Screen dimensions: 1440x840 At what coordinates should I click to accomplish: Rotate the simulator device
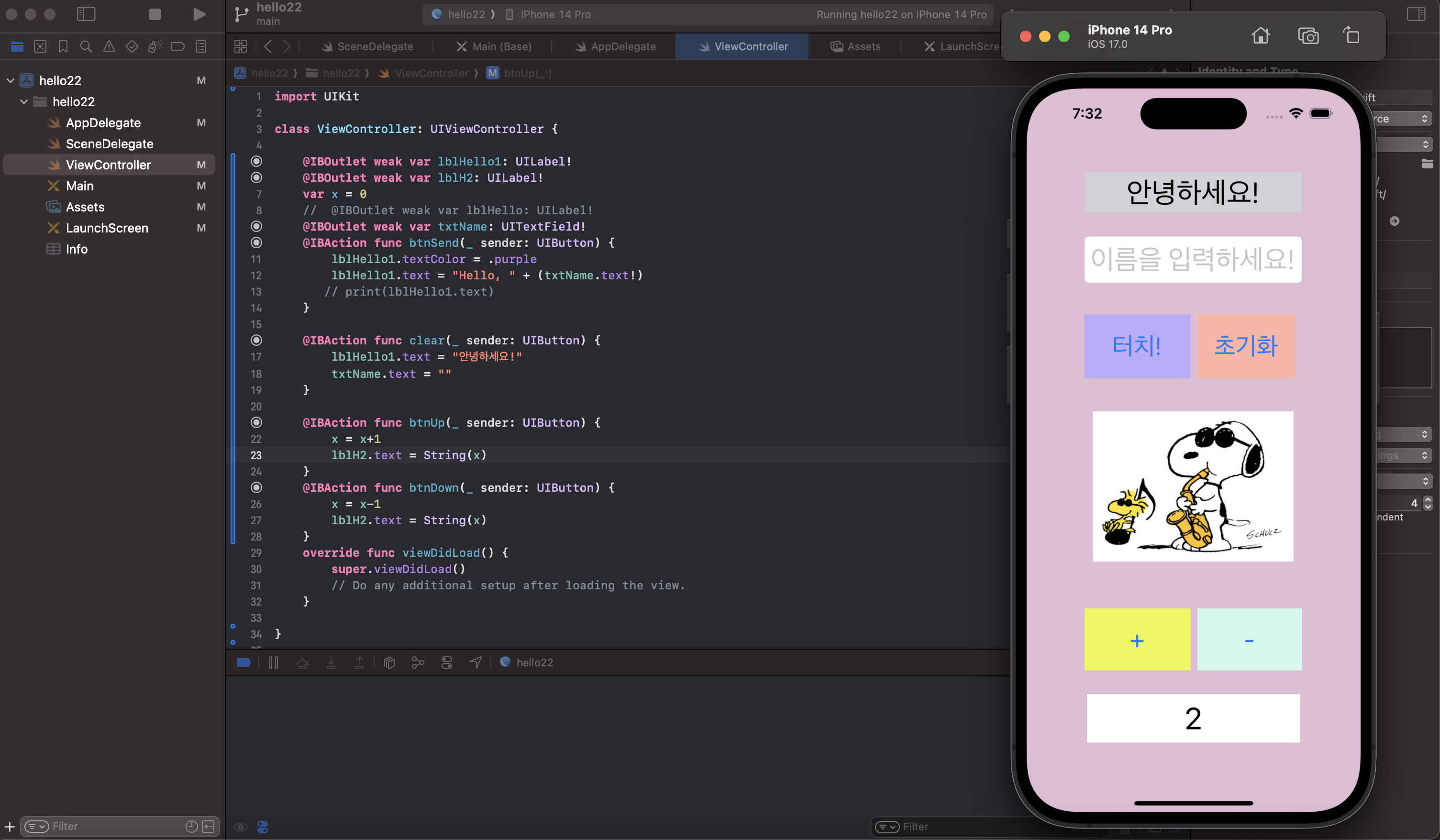1351,36
